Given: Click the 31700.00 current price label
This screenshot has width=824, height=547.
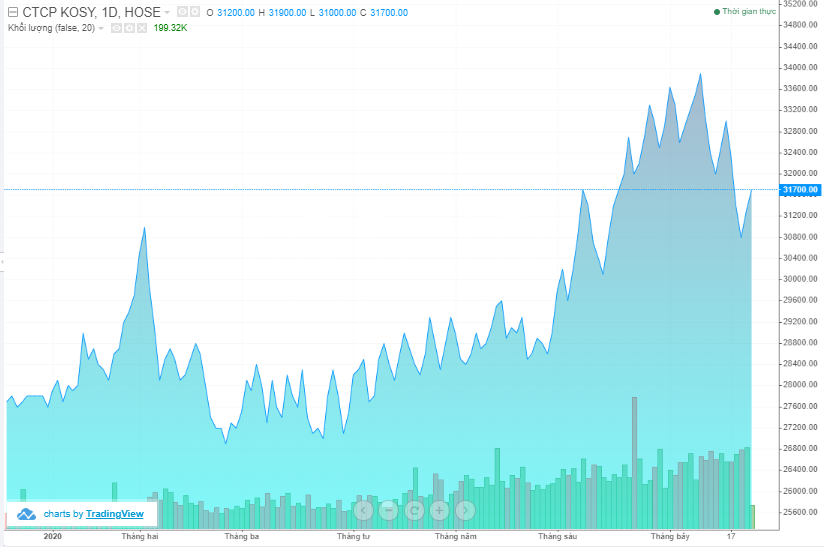Looking at the screenshot, I should 800,189.
